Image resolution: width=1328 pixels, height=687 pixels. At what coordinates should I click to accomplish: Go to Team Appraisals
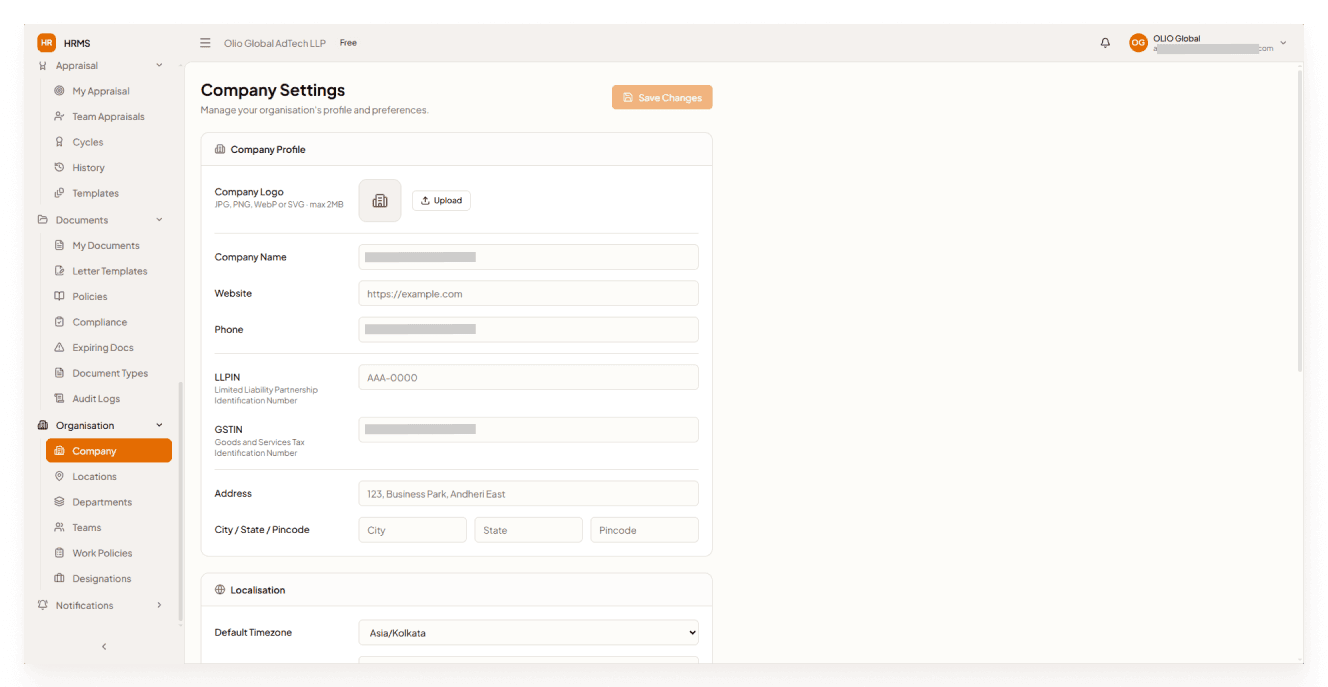pyautogui.click(x=109, y=117)
